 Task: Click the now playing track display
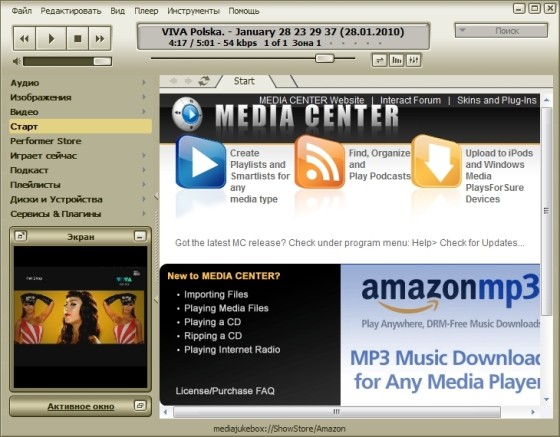click(283, 37)
